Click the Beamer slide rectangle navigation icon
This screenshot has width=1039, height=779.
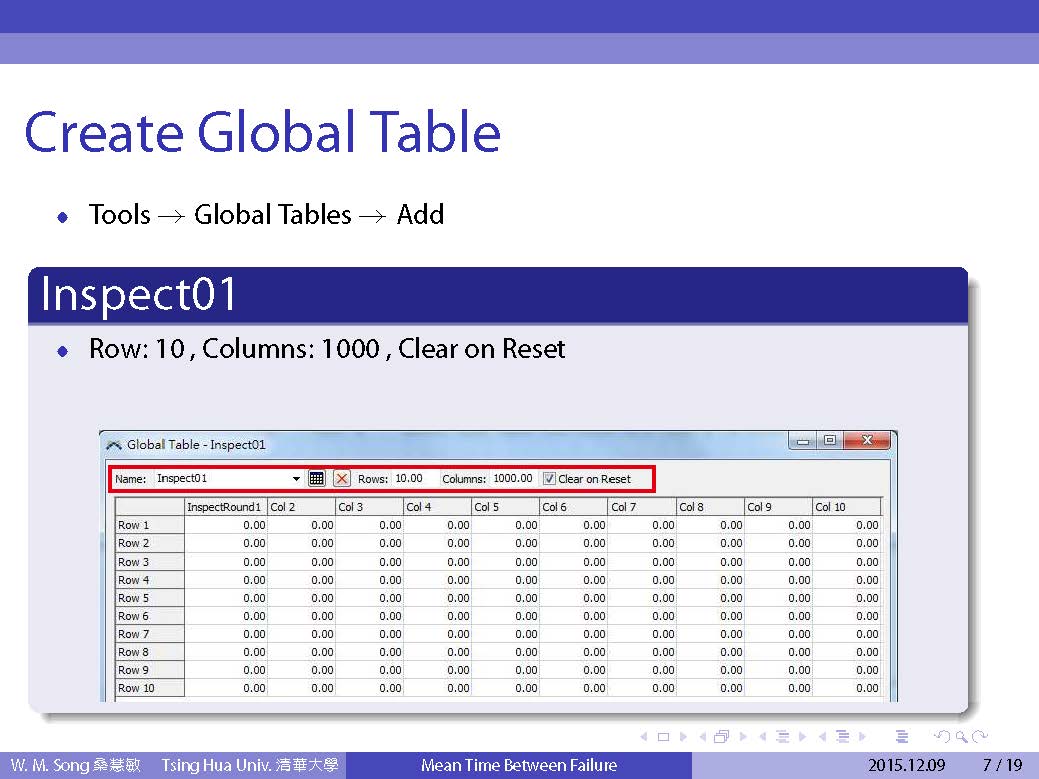662,737
